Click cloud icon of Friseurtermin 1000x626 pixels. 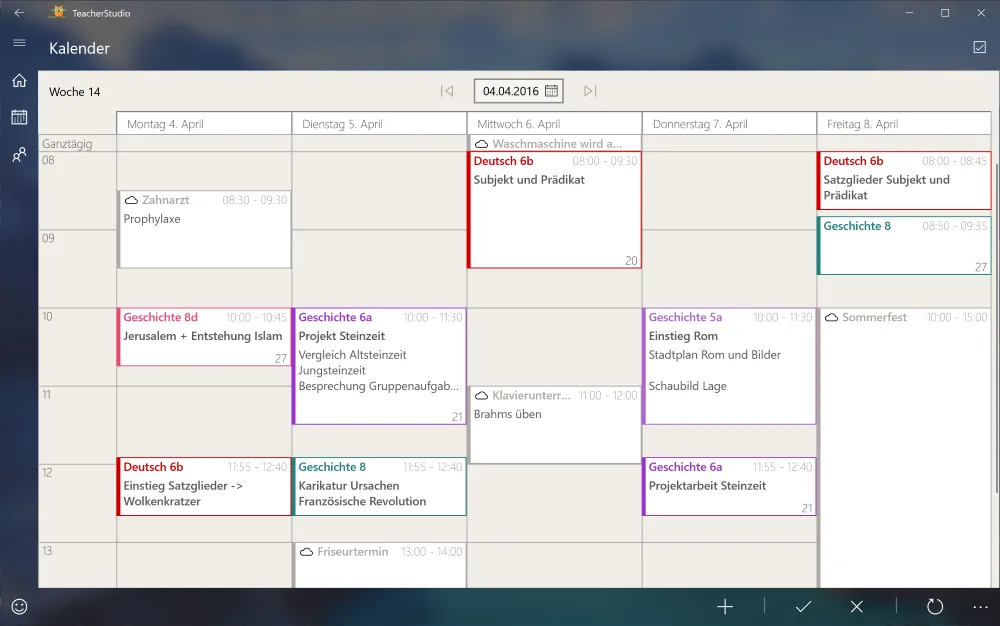pos(307,552)
